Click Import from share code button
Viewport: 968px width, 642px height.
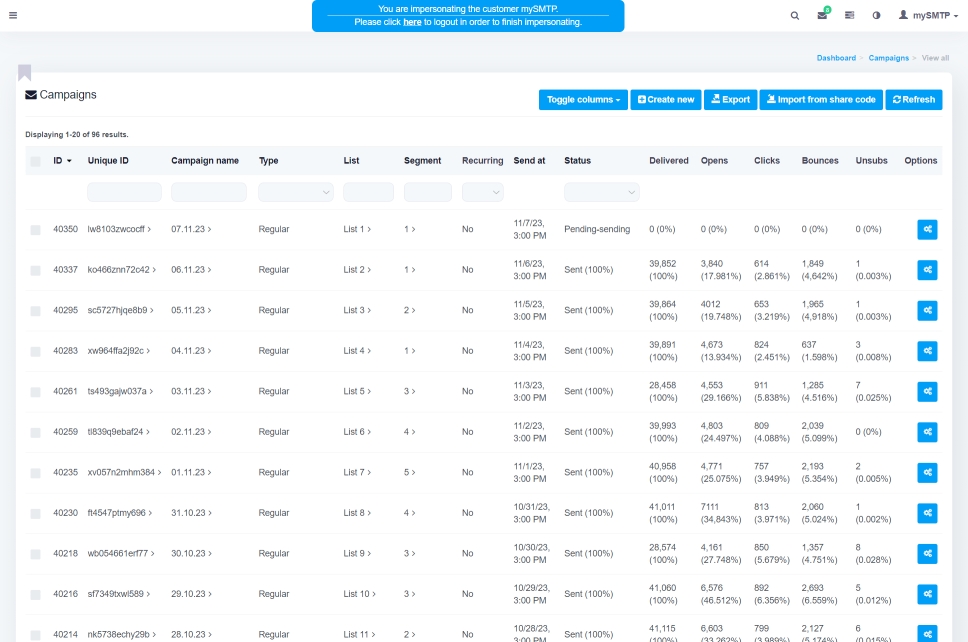click(x=820, y=100)
